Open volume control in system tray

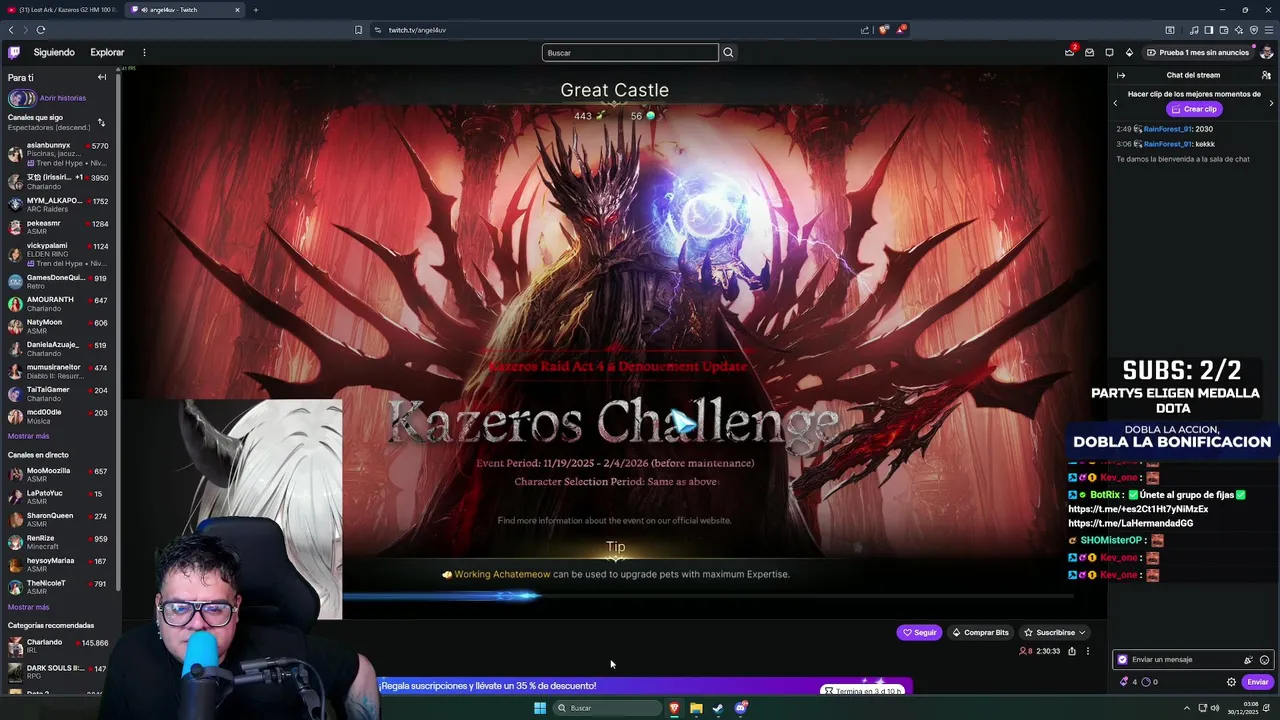click(x=1215, y=708)
